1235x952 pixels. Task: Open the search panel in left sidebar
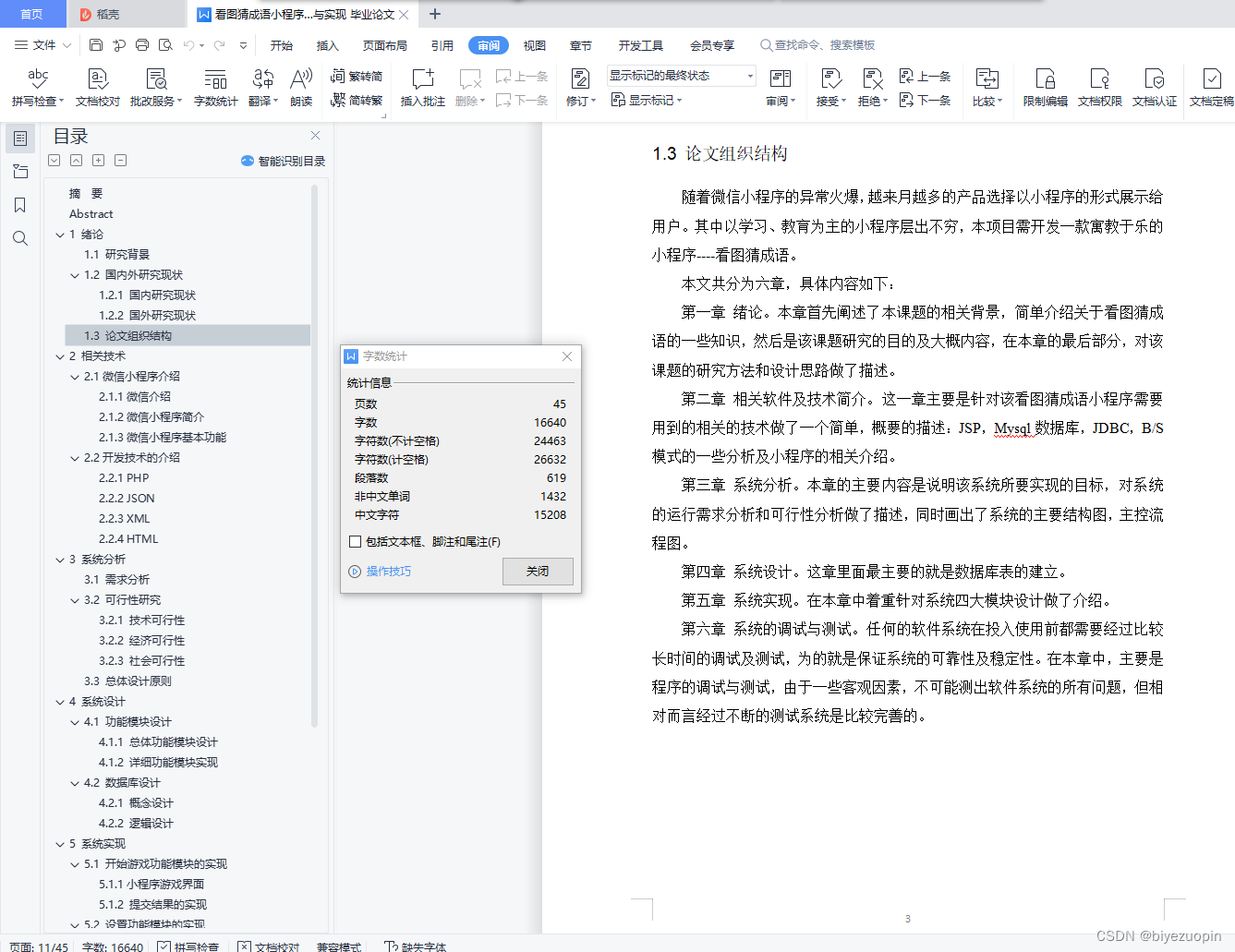19,238
